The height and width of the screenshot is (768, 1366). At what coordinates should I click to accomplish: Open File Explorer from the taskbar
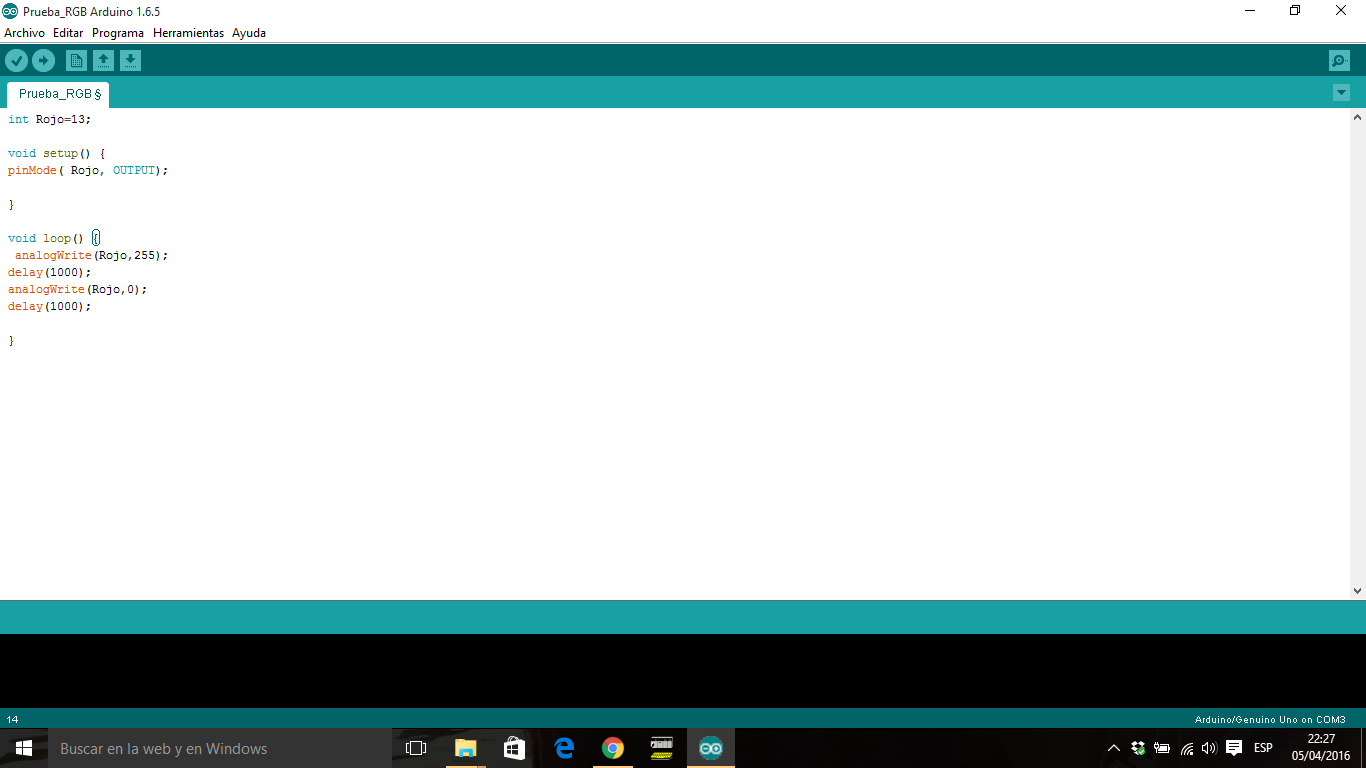(465, 748)
